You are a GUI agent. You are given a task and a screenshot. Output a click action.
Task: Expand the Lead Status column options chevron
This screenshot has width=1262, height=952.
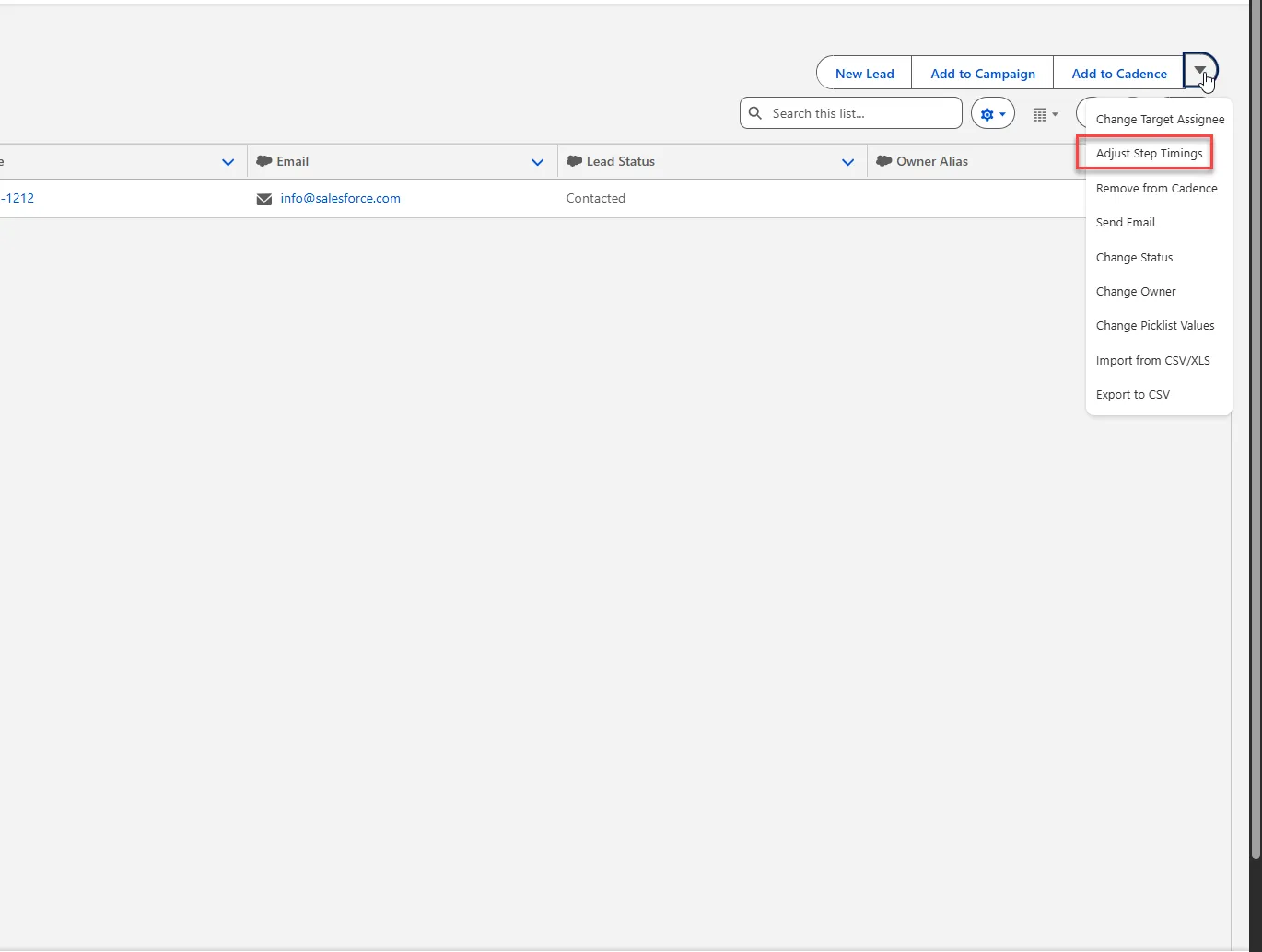tap(847, 162)
